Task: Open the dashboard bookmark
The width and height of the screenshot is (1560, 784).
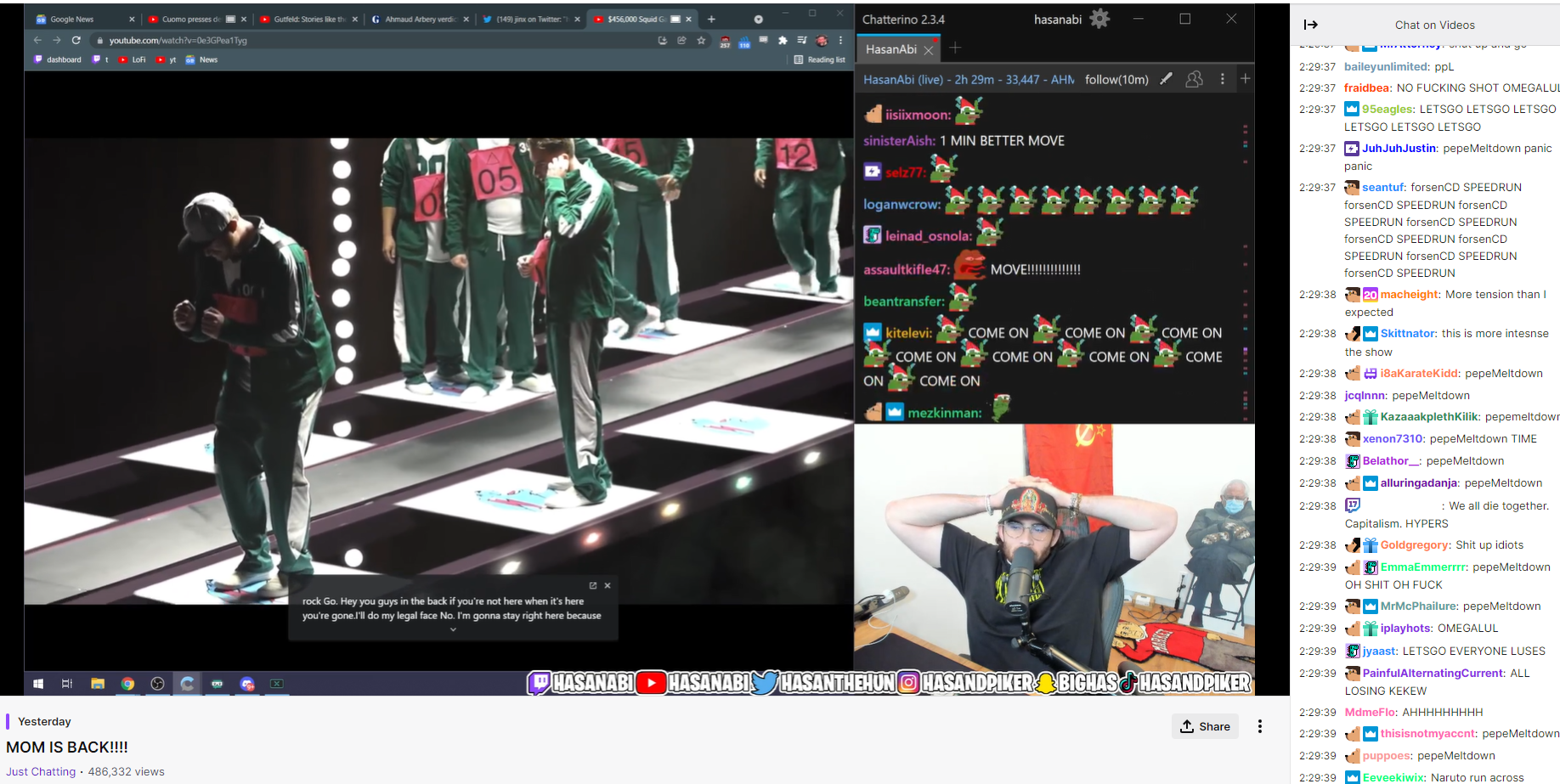Action: [58, 59]
